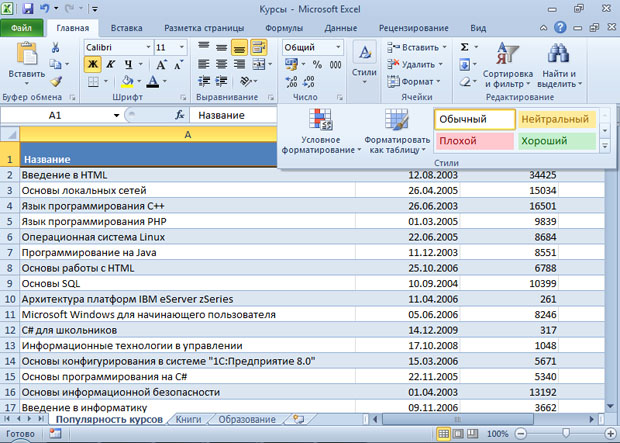Toggle italic formatting (К)

[x=109, y=64]
